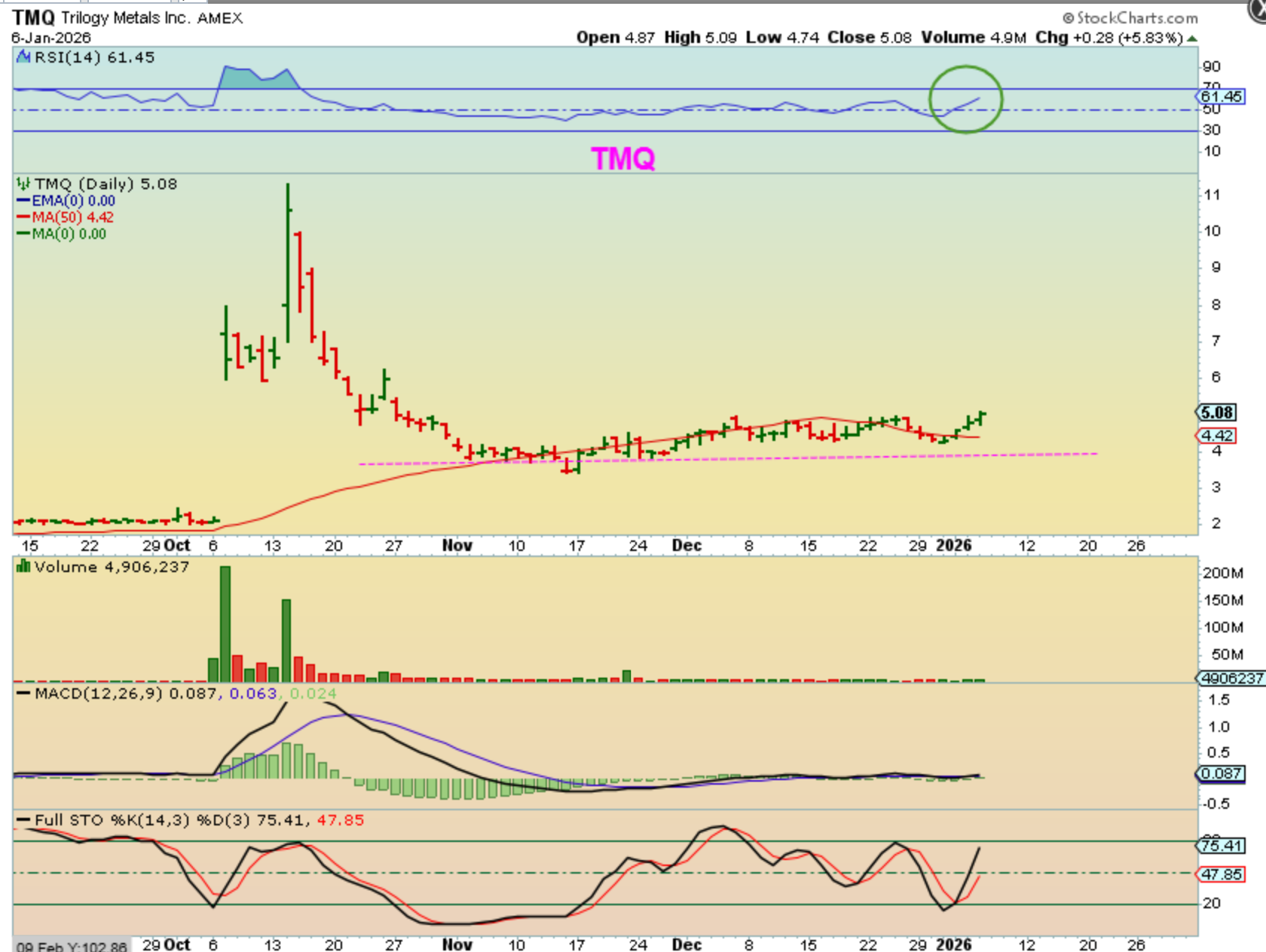The height and width of the screenshot is (952, 1266).
Task: Click the red 47.85 tag on the stochastic axis
Action: [1221, 874]
